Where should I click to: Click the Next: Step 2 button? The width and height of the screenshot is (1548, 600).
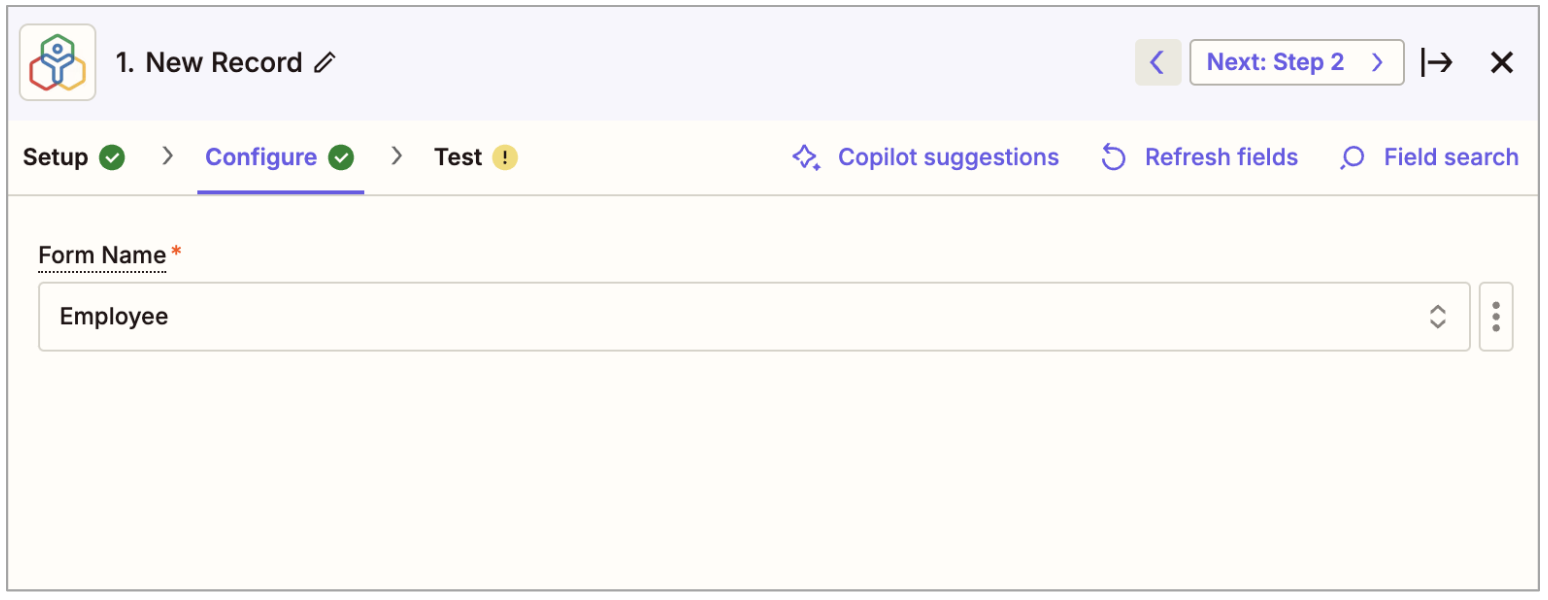(1296, 63)
